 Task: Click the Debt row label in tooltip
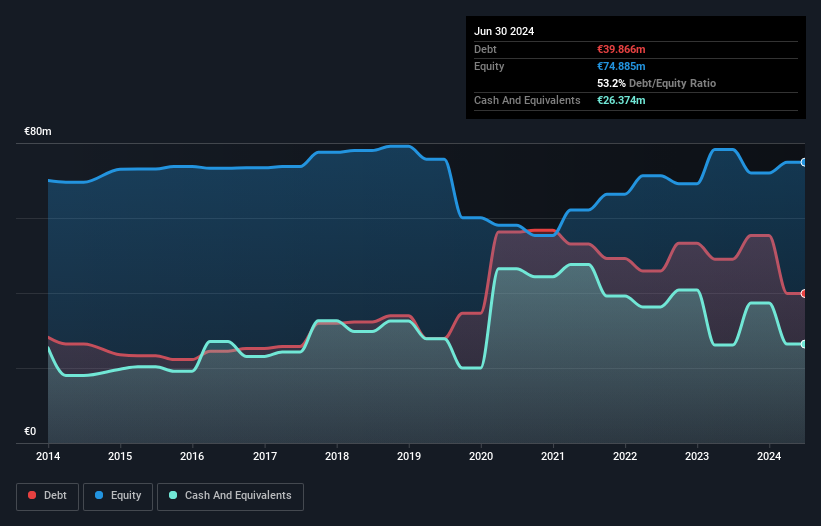[485, 49]
